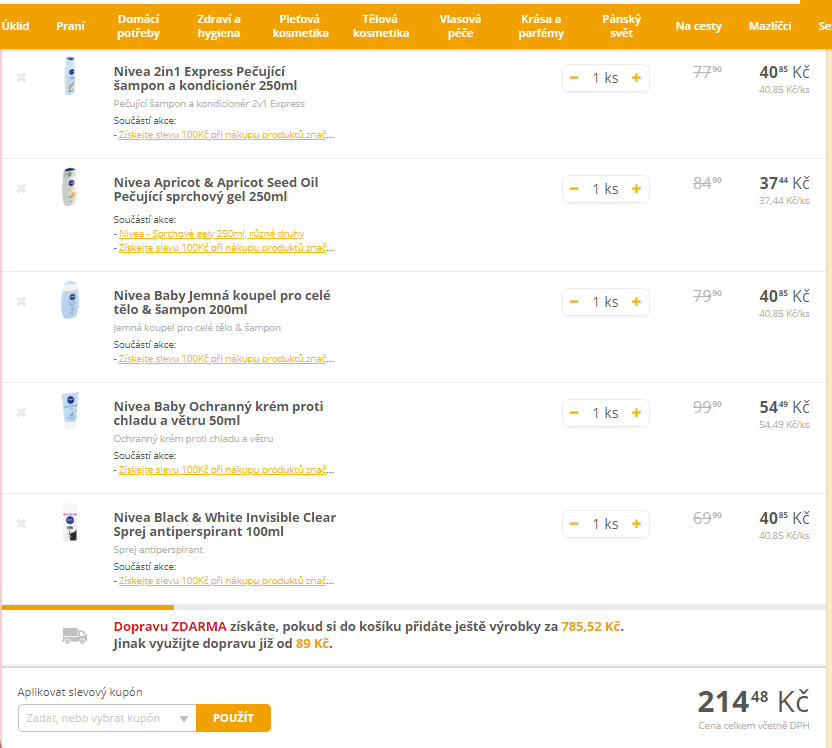
Task: Decrease quantity of Nivea Baby Ochranný krém
Action: [x=575, y=413]
